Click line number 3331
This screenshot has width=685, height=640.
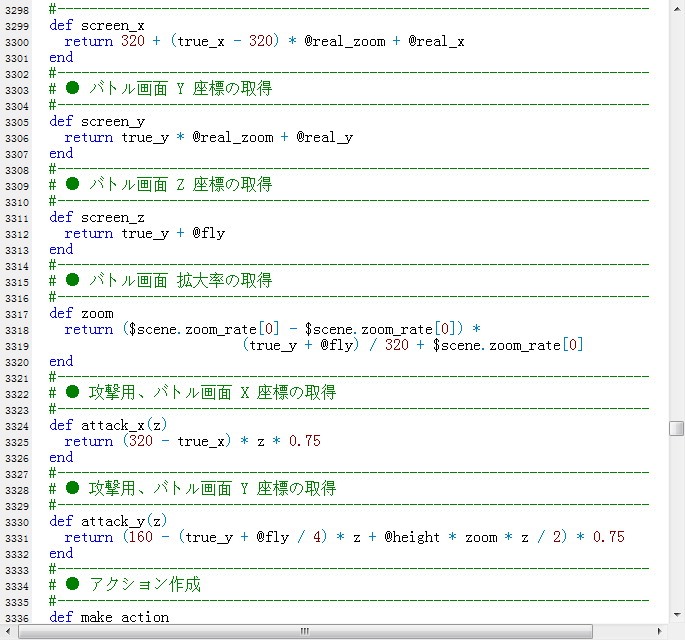click(17, 539)
